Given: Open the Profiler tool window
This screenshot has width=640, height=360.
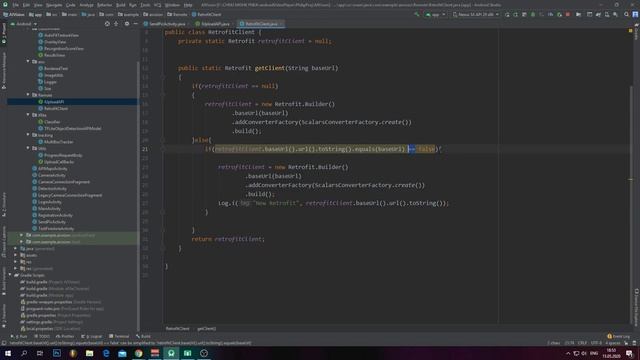Looking at the screenshot, I should click(64, 336).
